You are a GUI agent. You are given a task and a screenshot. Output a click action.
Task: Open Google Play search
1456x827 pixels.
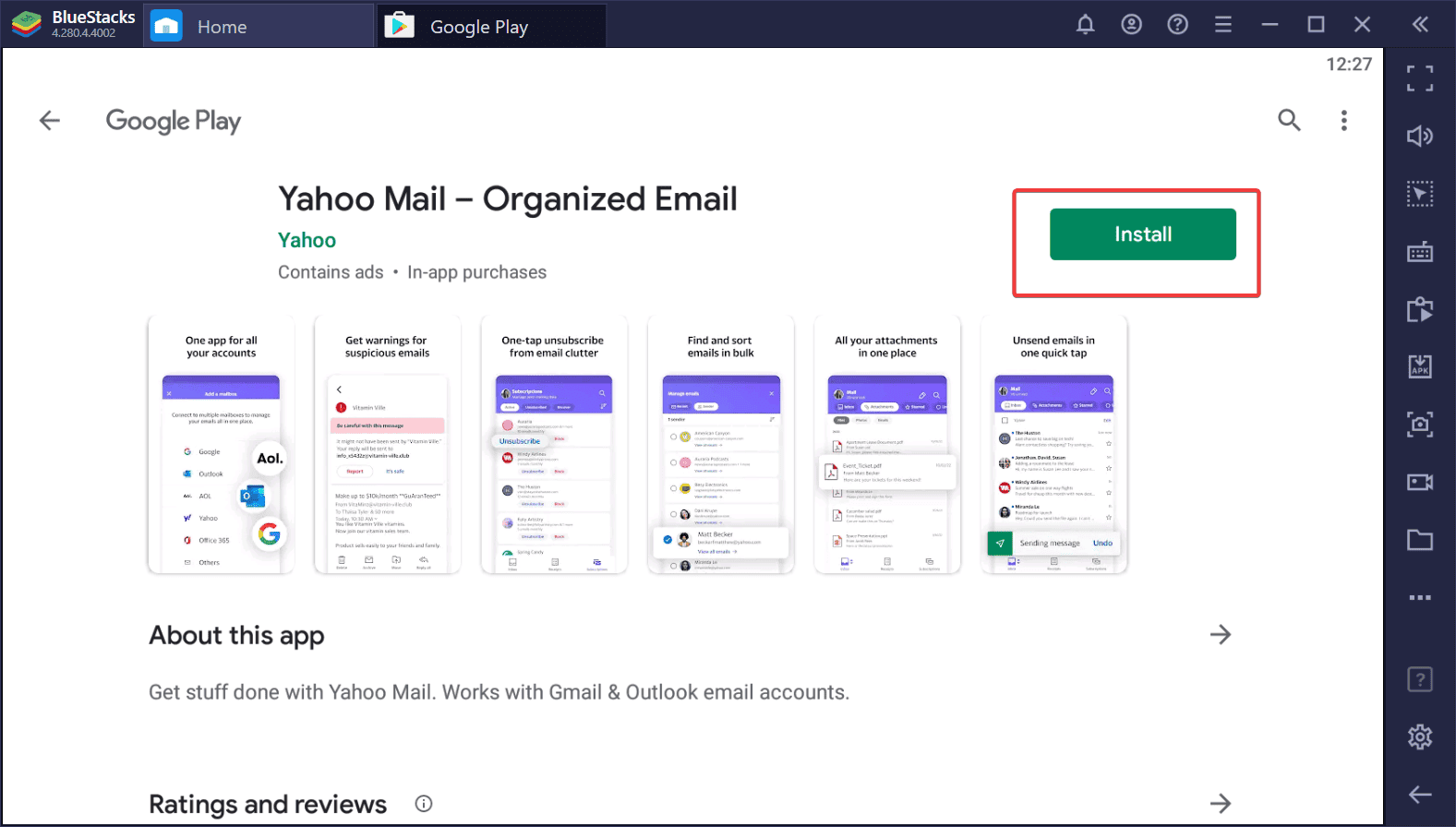point(1289,120)
